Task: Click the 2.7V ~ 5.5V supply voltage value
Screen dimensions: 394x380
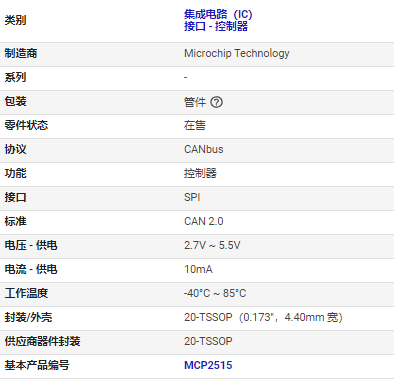Action: click(212, 245)
